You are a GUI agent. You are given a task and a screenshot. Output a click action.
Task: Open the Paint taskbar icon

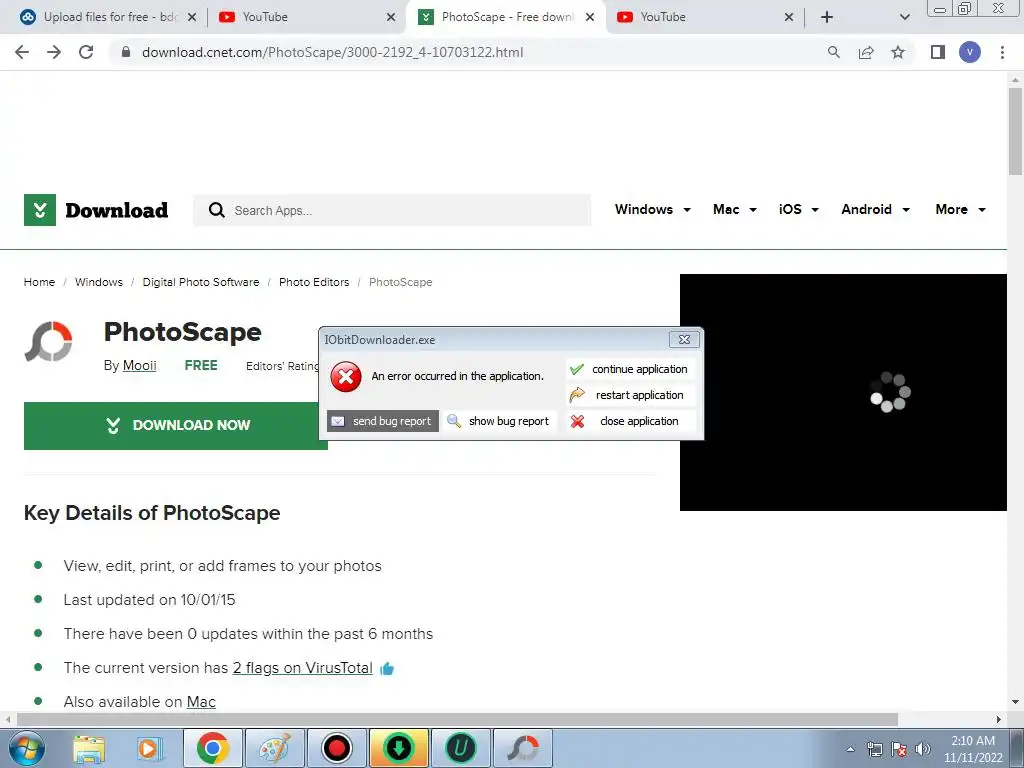tap(274, 748)
